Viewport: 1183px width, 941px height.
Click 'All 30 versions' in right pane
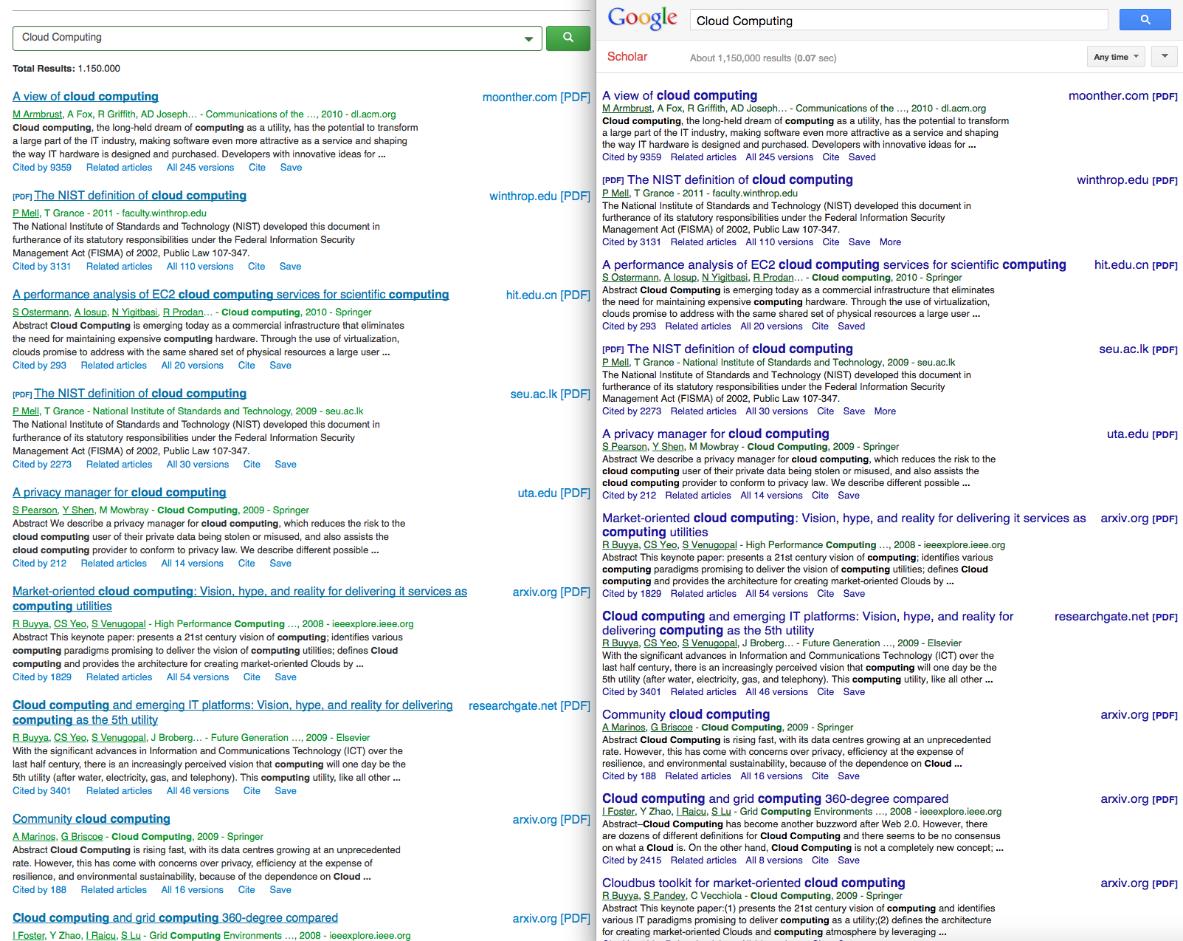pyautogui.click(x=776, y=411)
